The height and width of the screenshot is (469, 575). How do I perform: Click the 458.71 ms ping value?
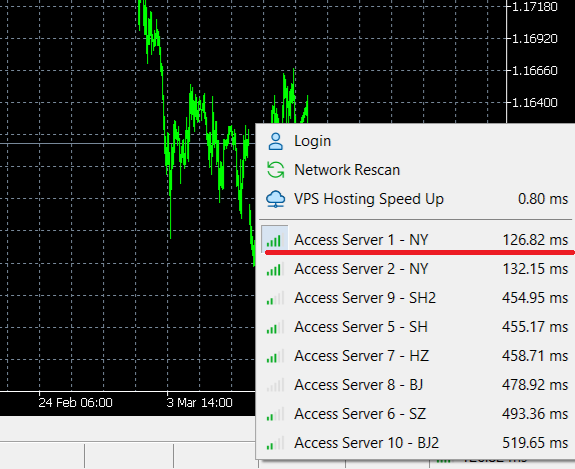coord(535,356)
